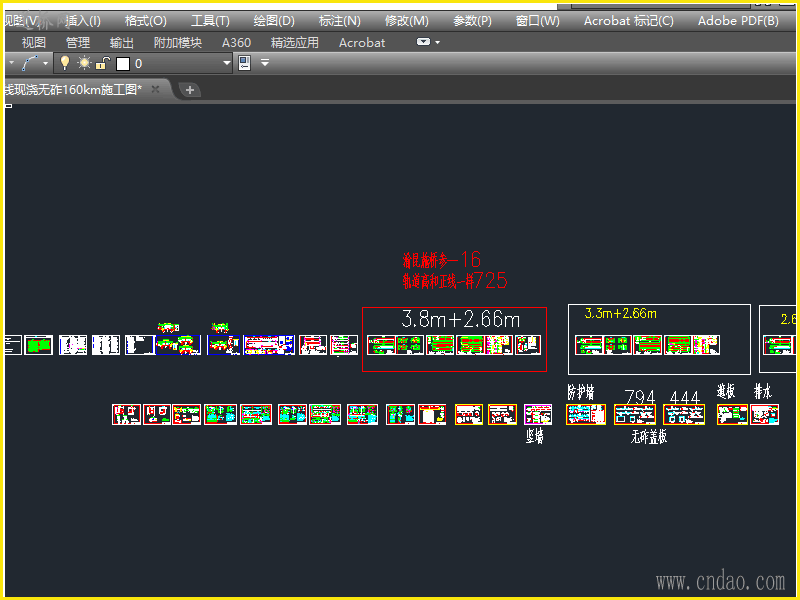The width and height of the screenshot is (800, 600).
Task: Expand the layer list dropdown arrow
Action: pos(227,63)
